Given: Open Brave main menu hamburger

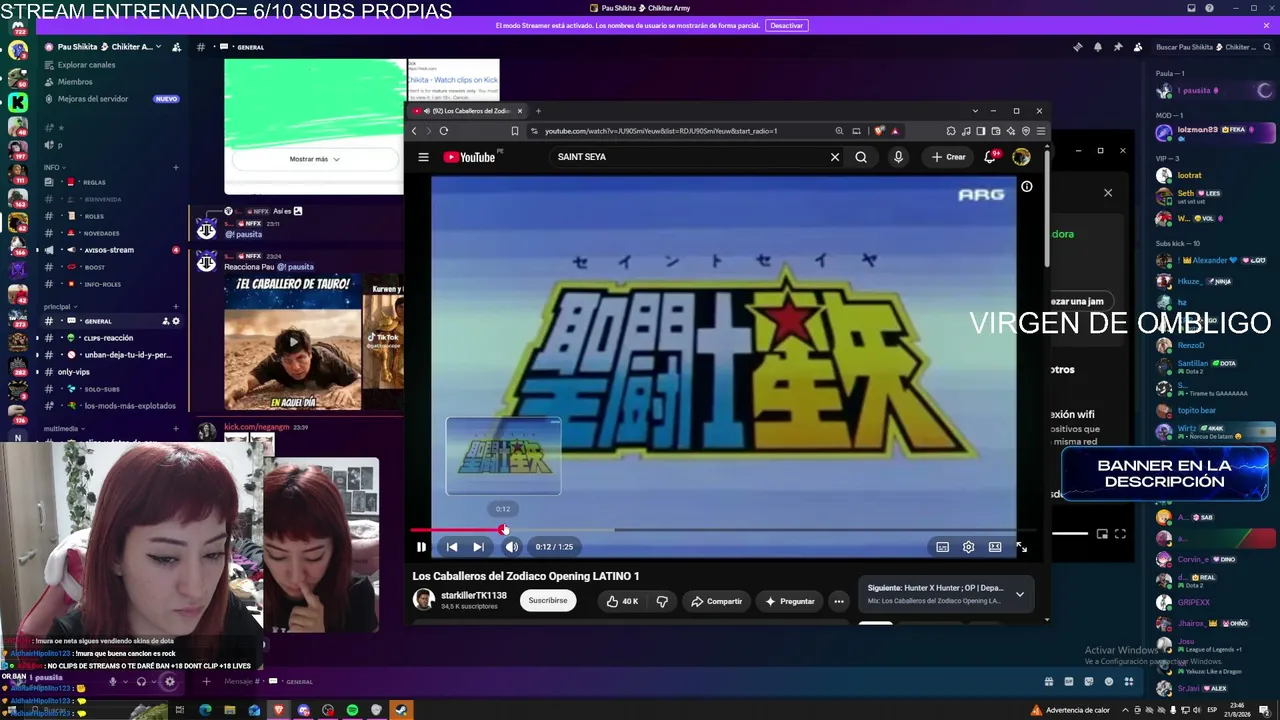Looking at the screenshot, I should pyautogui.click(x=1041, y=131).
